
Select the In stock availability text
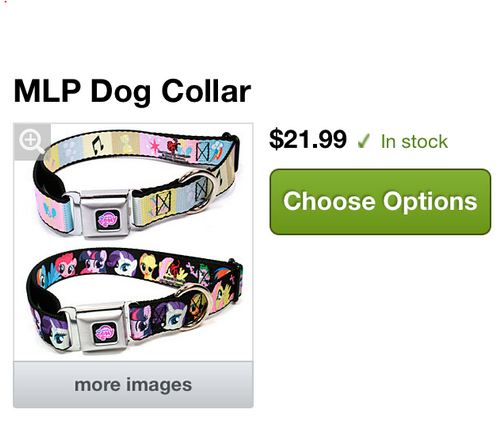tap(414, 142)
